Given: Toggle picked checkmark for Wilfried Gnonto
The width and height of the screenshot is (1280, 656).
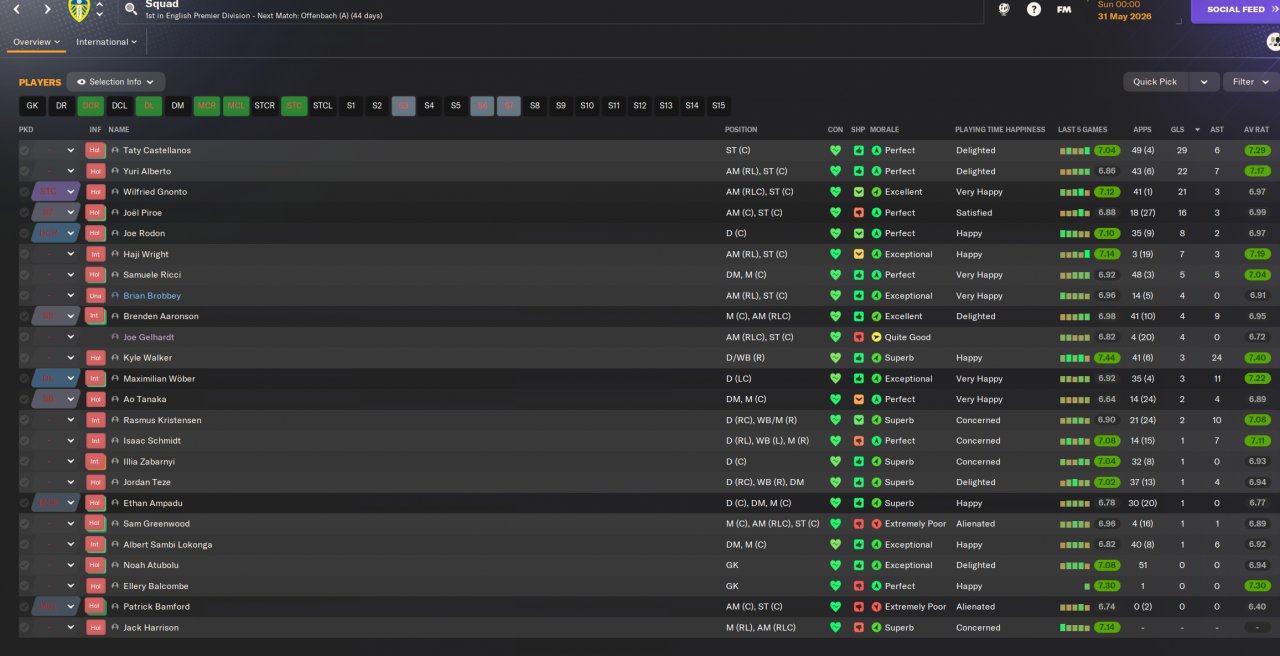Looking at the screenshot, I should click(24, 192).
